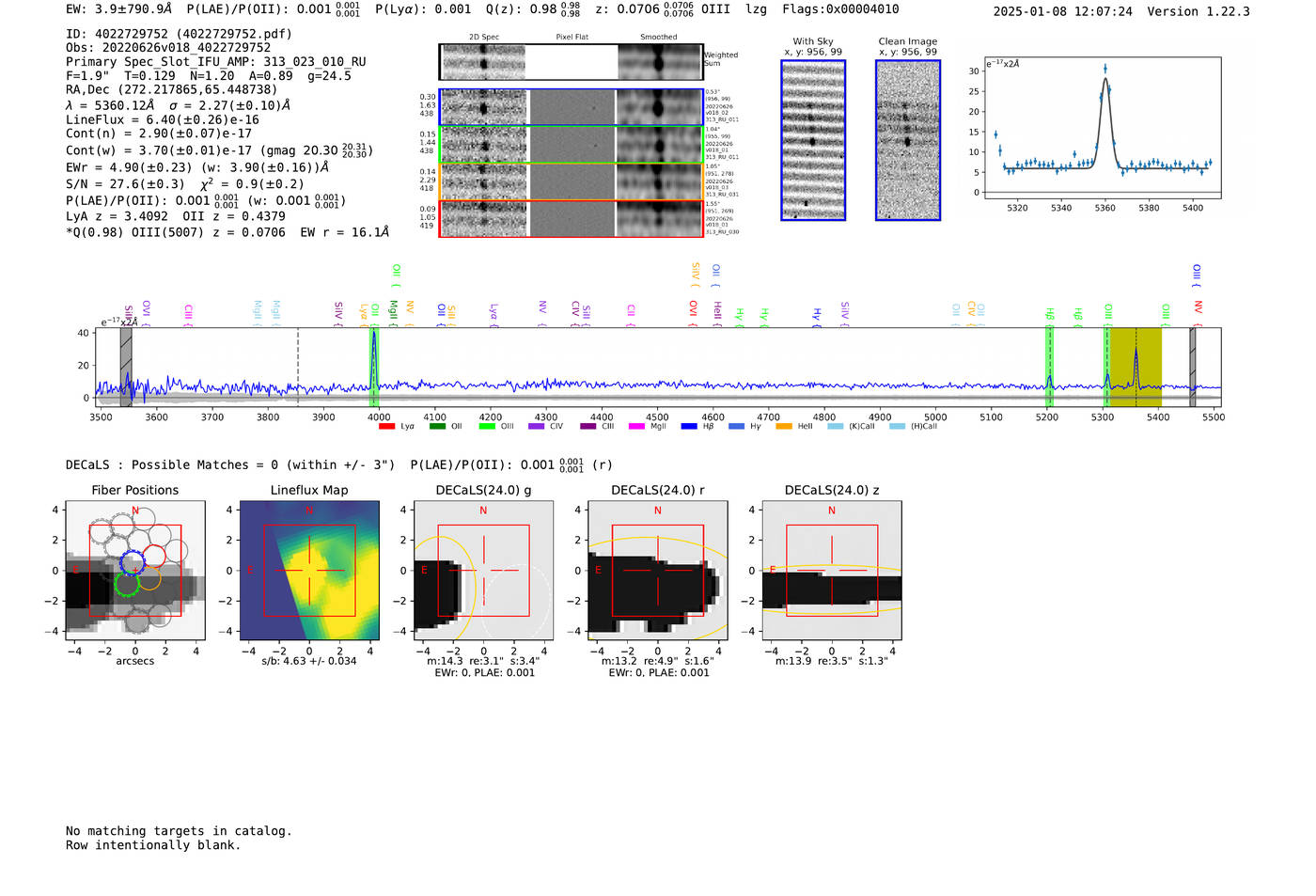Select the blue-bordered 2D spectrum fiber row
The height and width of the screenshot is (896, 1316).
[571, 107]
